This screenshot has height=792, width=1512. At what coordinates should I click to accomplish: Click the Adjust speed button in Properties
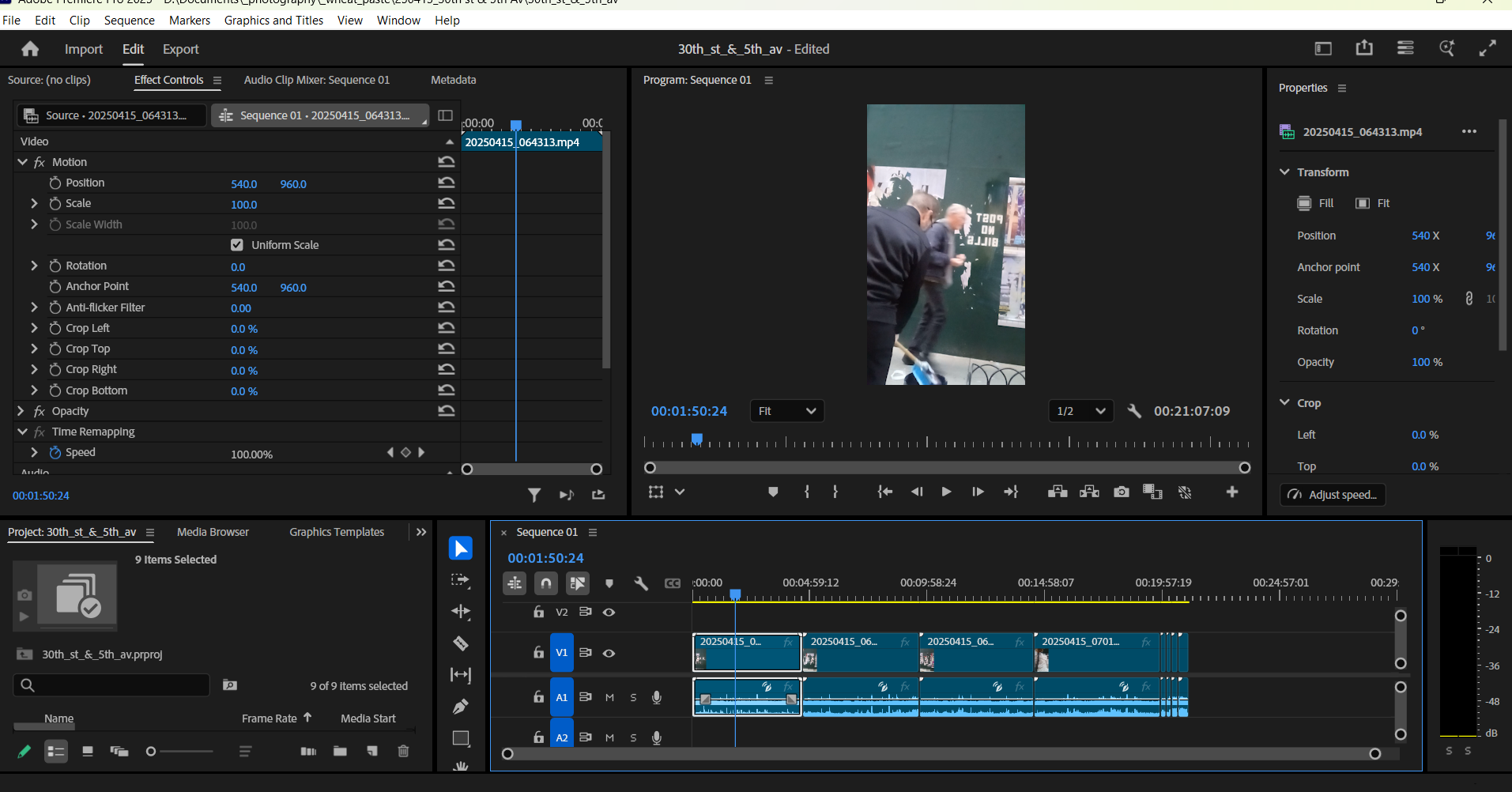pos(1331,494)
